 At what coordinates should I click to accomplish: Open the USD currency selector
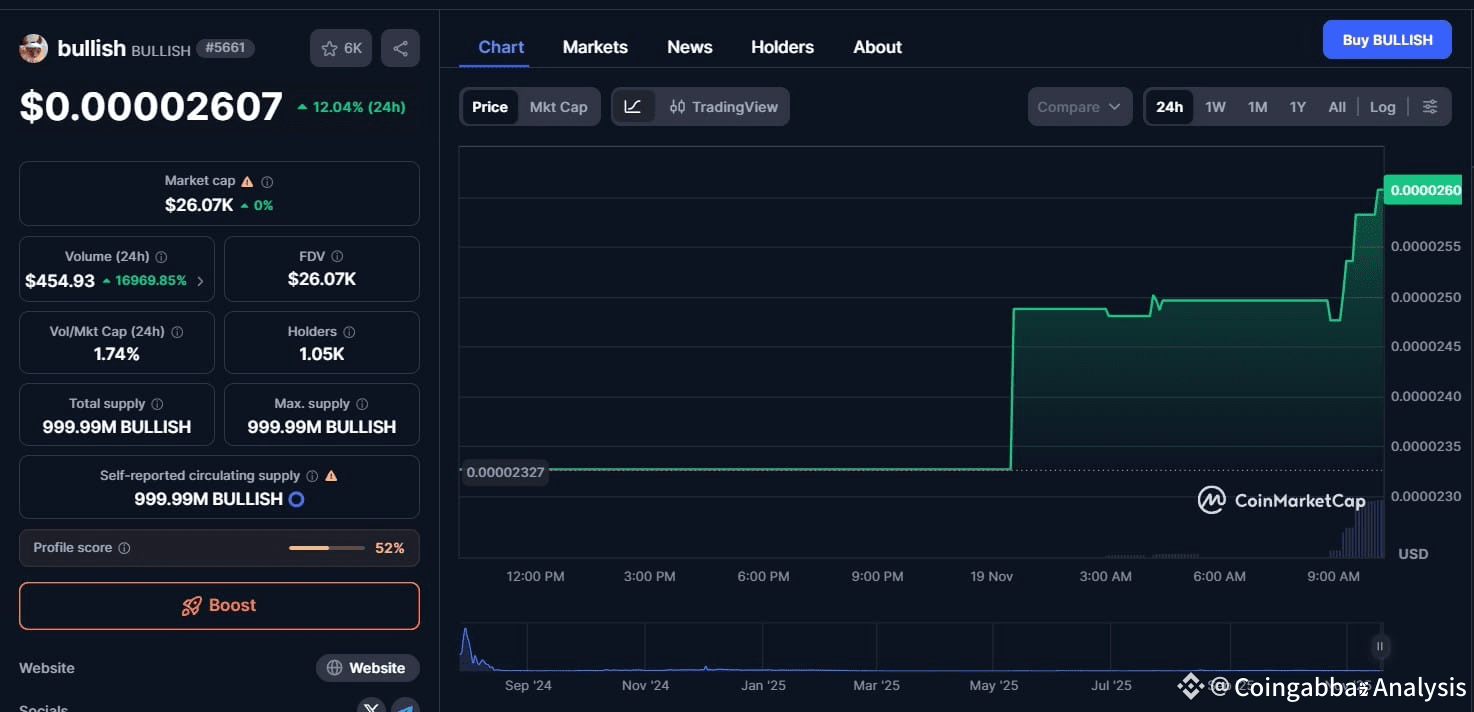click(x=1412, y=553)
